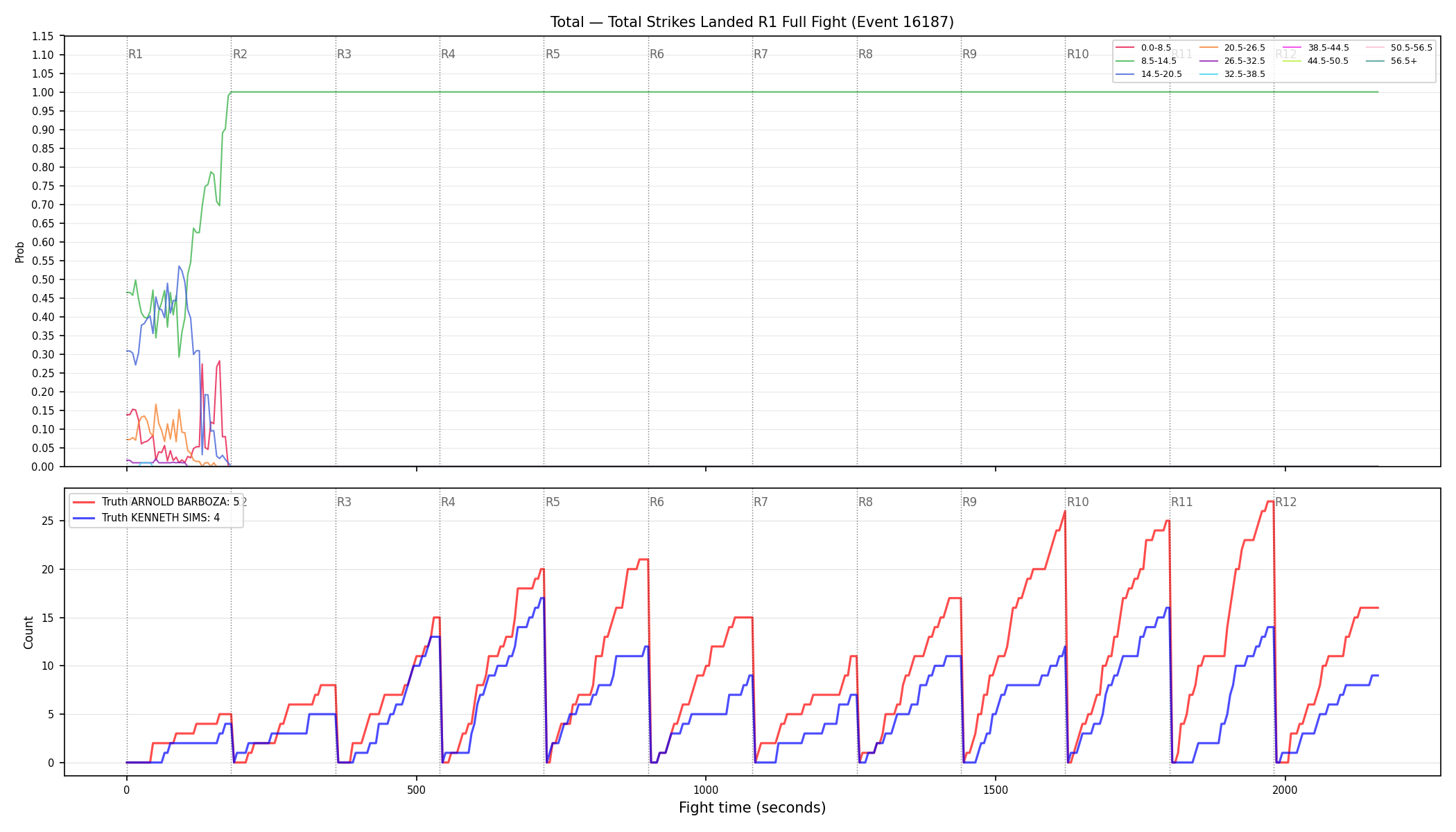Viewport: 1456px width, 832px height.
Task: Click the 0.0-8.5 legend entry label
Action: 1156,48
